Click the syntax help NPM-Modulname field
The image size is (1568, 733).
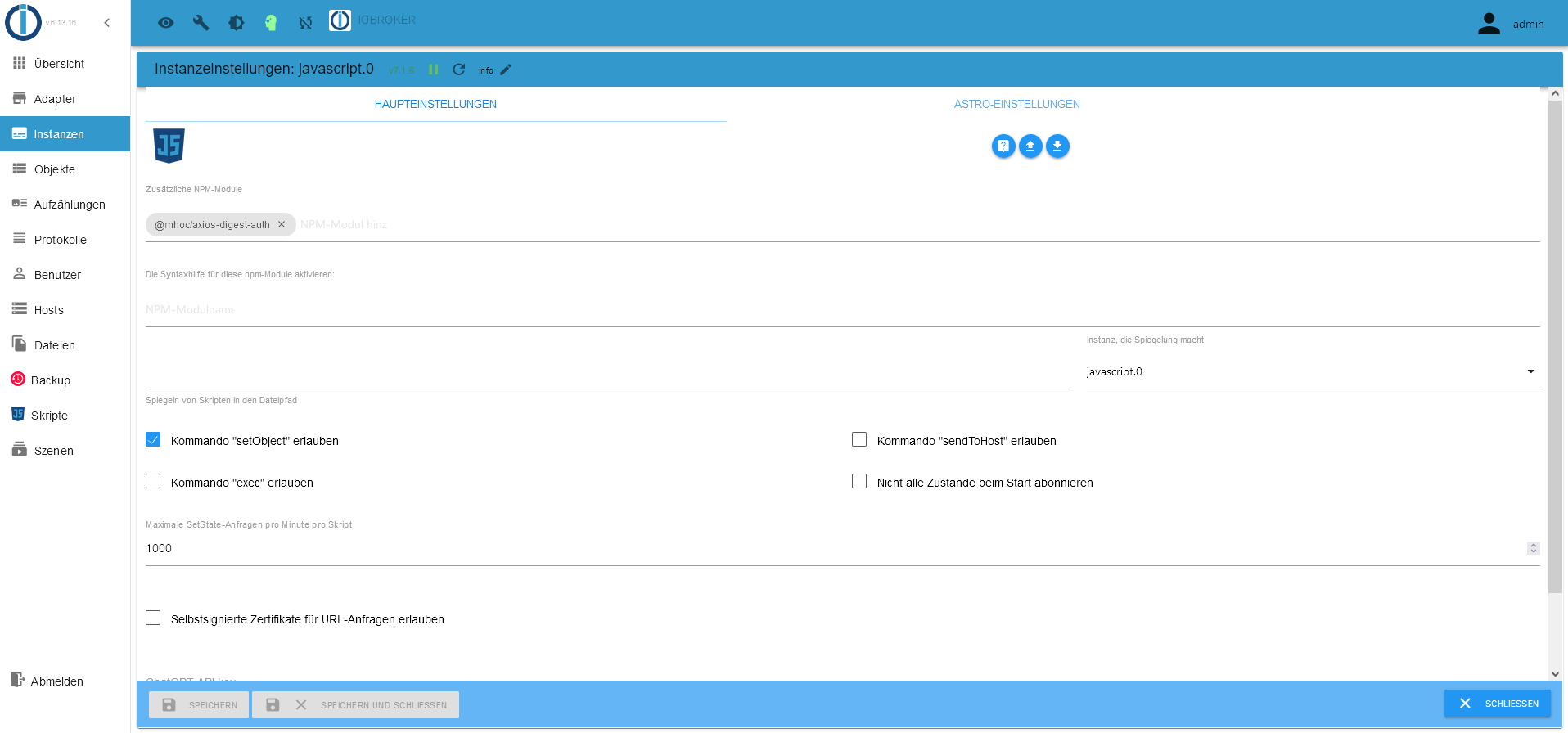pos(843,310)
